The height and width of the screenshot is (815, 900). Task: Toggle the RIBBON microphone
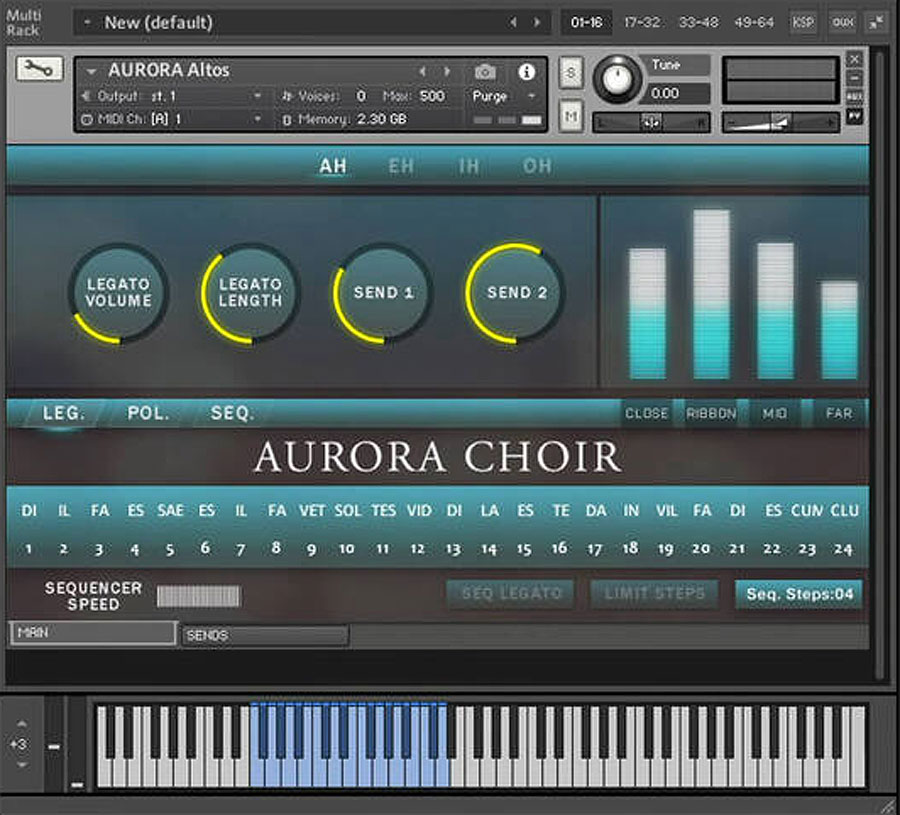[x=711, y=413]
